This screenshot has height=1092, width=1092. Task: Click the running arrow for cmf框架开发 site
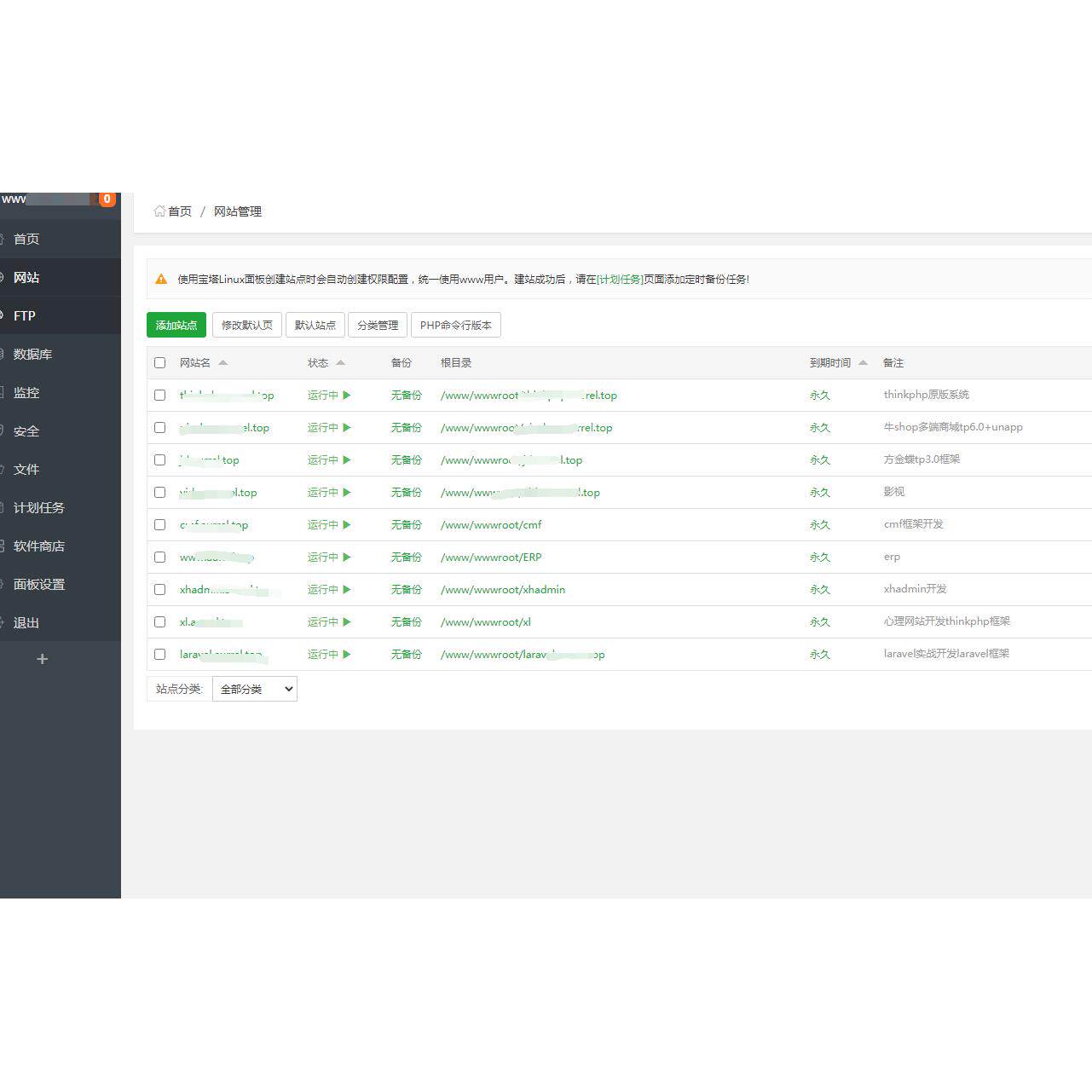(347, 525)
